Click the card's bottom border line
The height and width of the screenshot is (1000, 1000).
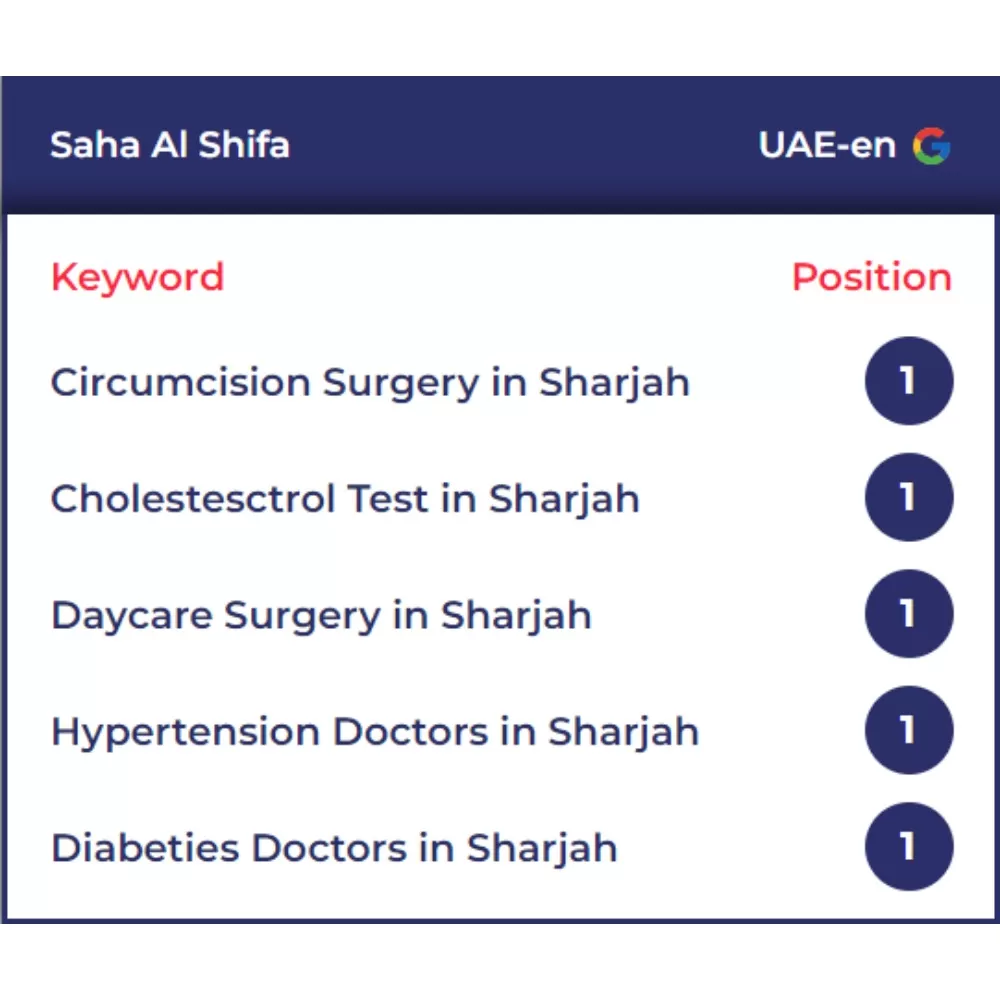pyautogui.click(x=500, y=920)
